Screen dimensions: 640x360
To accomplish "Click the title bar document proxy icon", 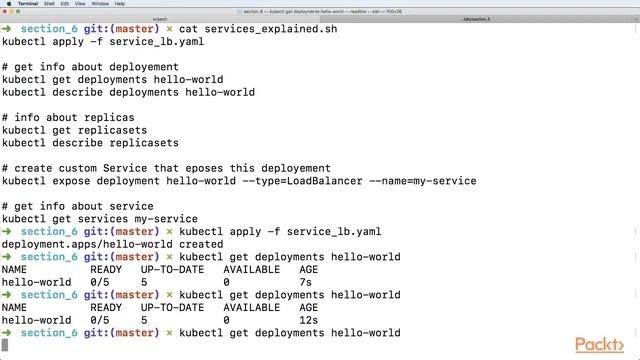I will pos(240,11).
